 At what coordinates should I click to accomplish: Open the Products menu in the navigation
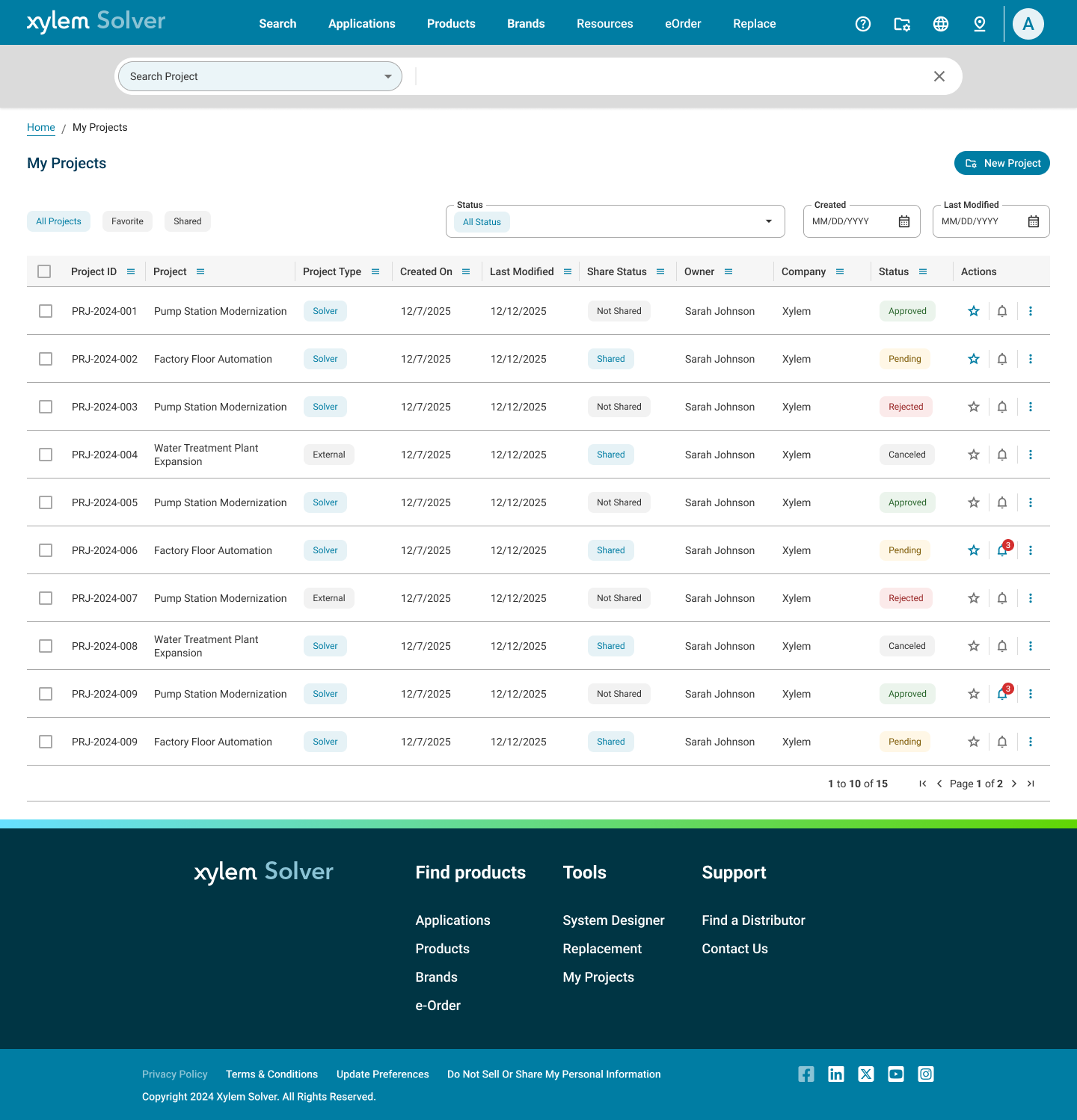point(450,23)
